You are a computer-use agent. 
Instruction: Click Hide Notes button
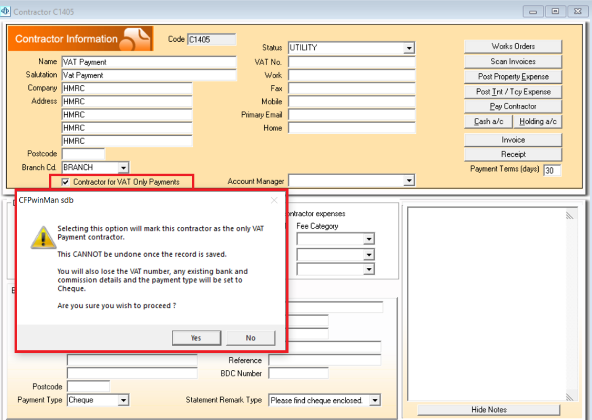[x=489, y=409]
